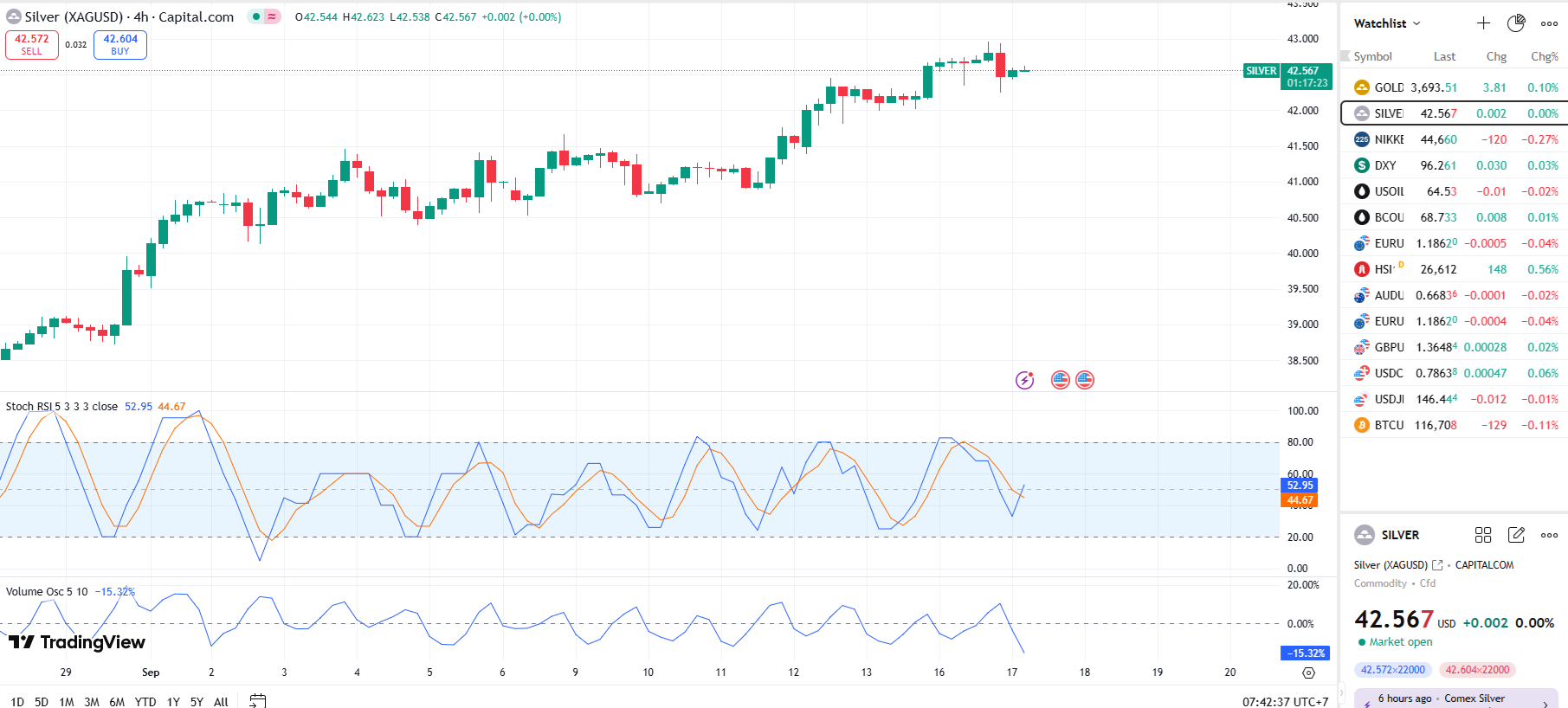Sort watchlist by Chg% column header
1568x708 pixels.
click(1543, 56)
